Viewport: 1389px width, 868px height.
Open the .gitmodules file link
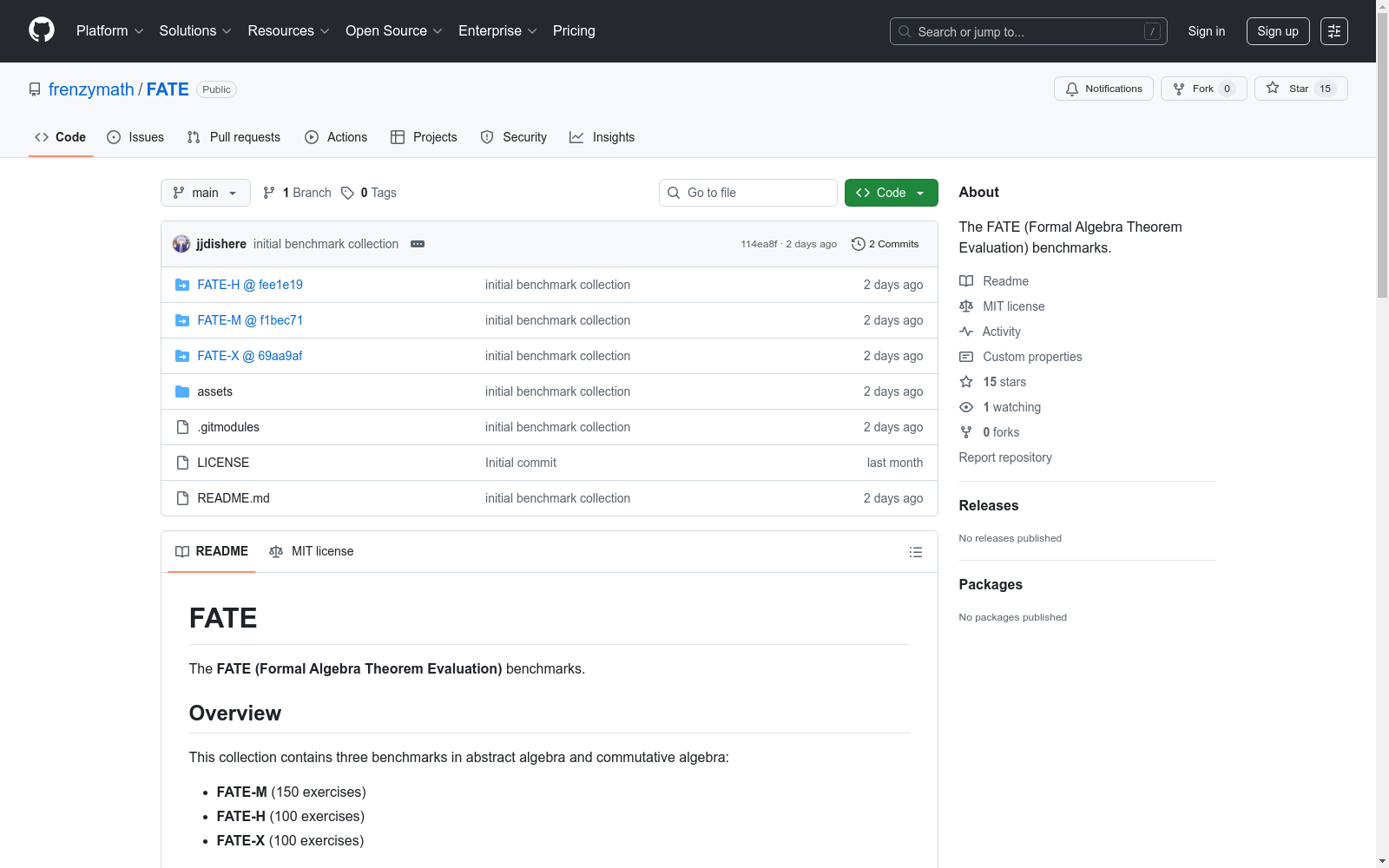(228, 427)
